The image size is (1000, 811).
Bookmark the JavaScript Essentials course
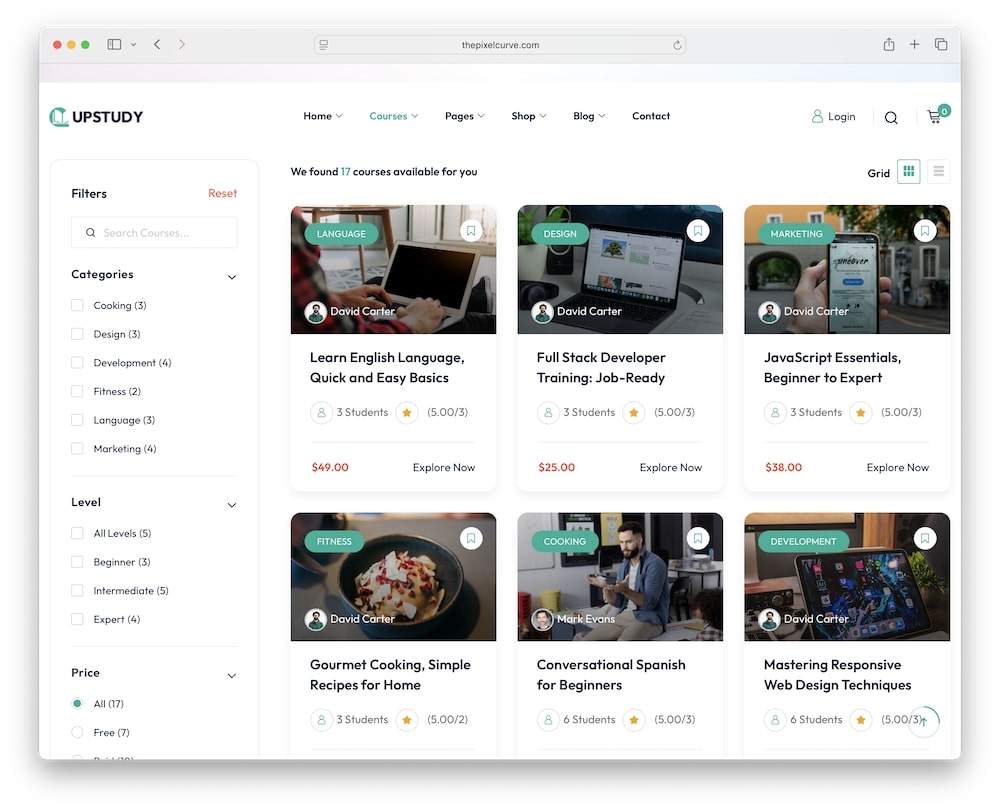(925, 231)
